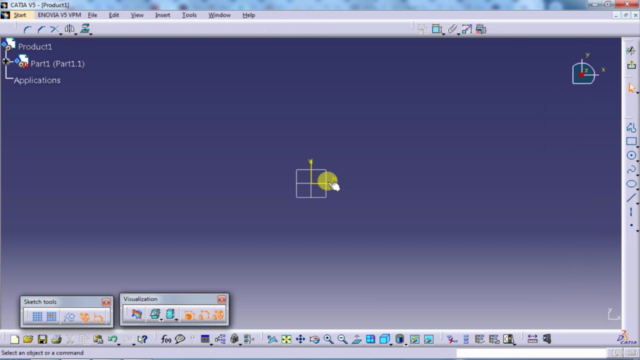The image size is (640, 360).
Task: Click the view compass at top right
Action: (584, 72)
